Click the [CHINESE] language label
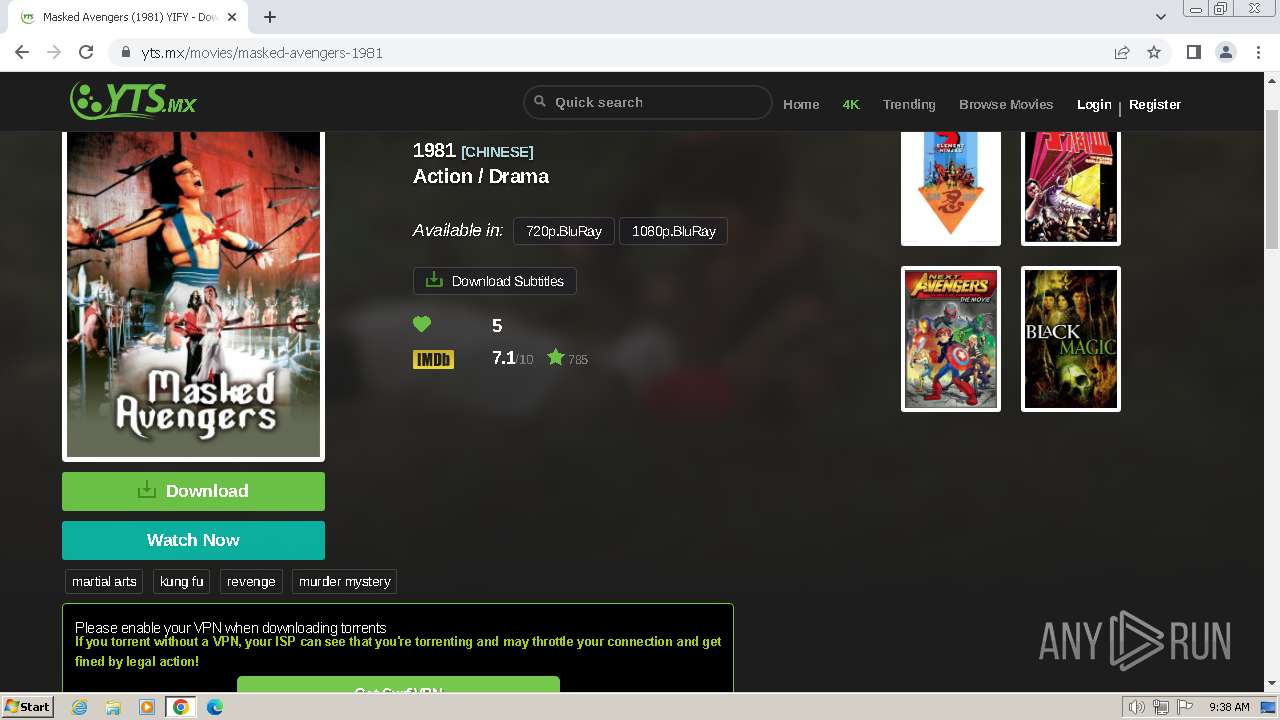This screenshot has width=1280, height=720. (x=497, y=152)
